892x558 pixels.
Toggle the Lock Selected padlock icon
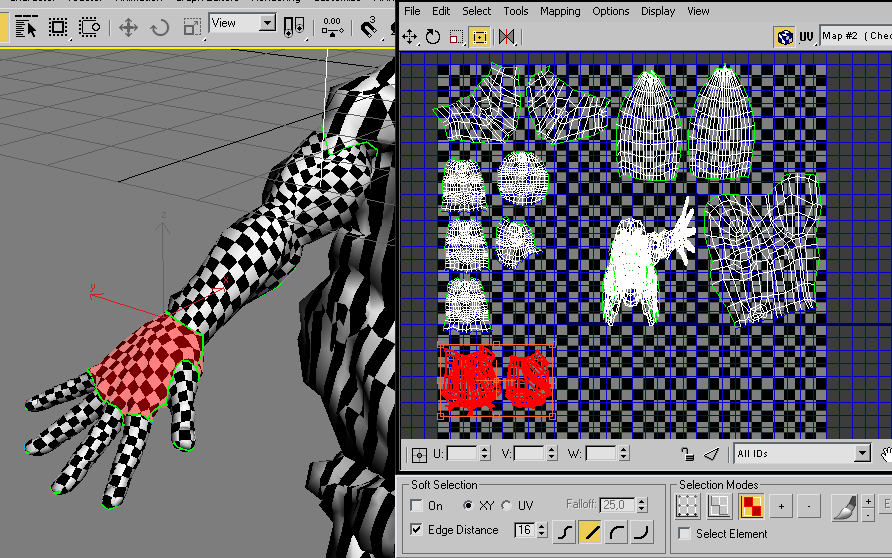coord(687,454)
